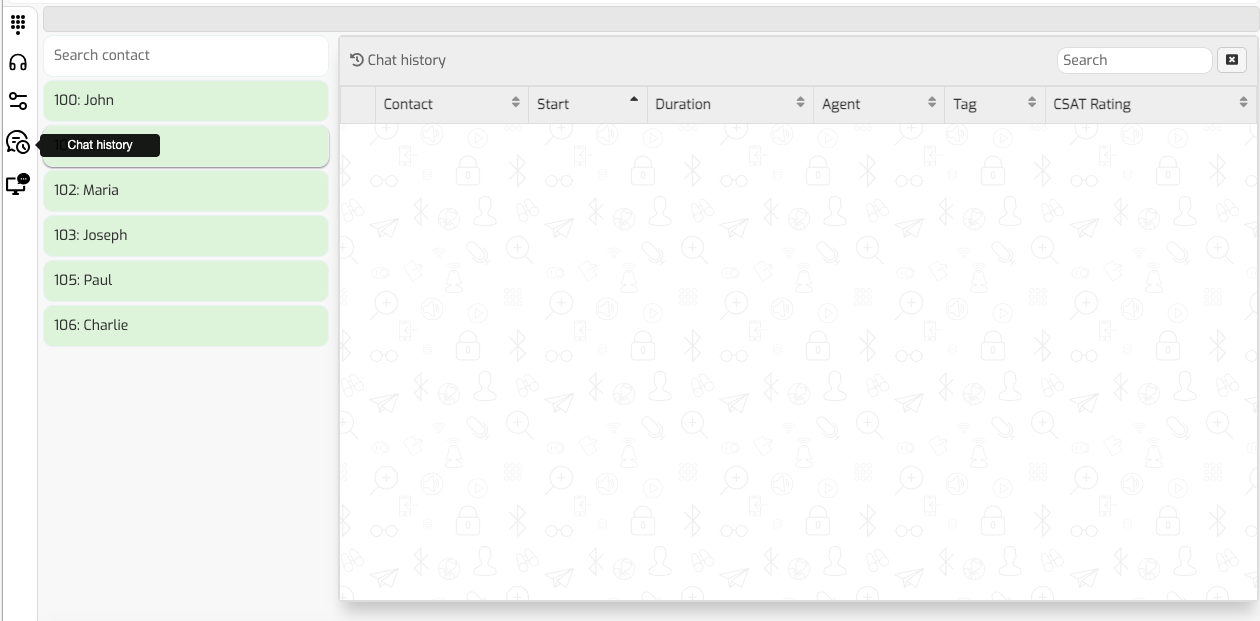1260x621 pixels.
Task: Close the Chat history panel
Action: (x=1231, y=60)
